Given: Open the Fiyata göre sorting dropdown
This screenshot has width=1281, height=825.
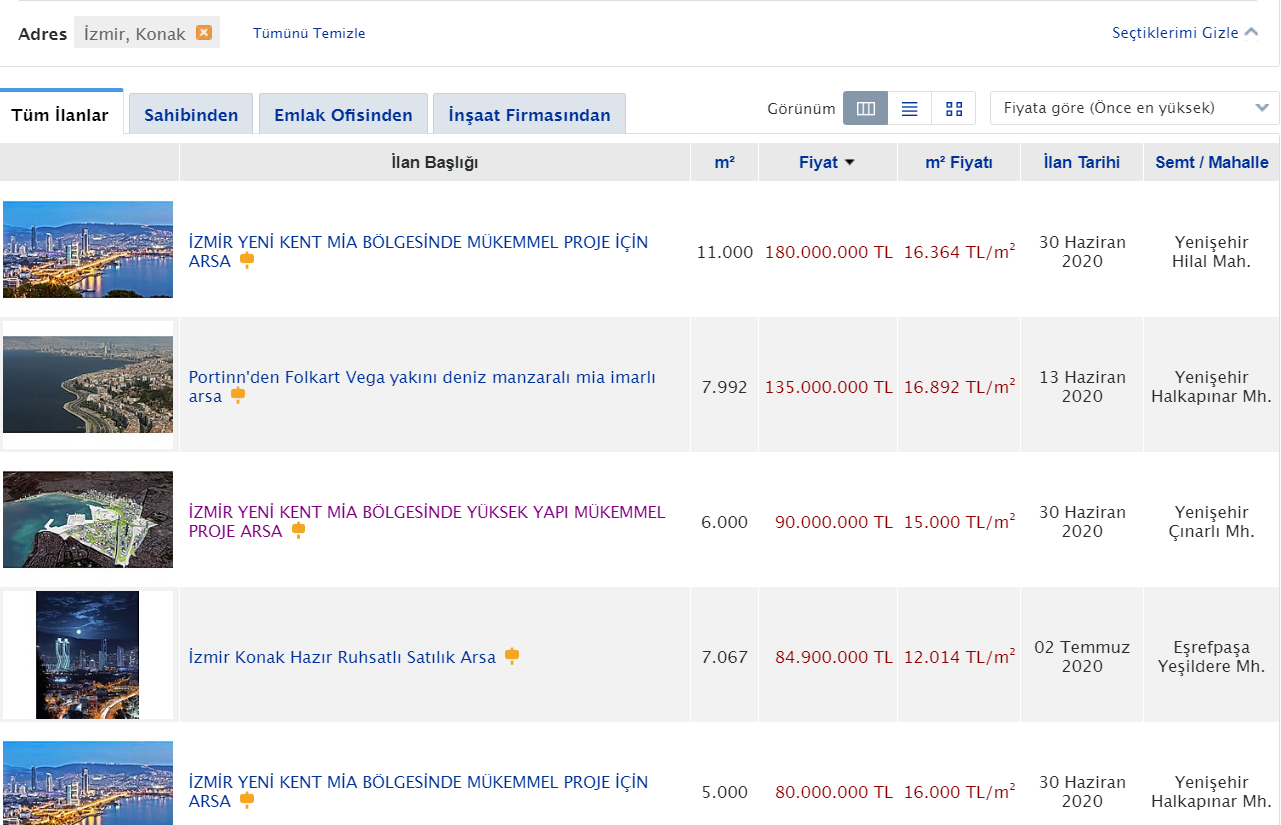Looking at the screenshot, I should 1134,108.
